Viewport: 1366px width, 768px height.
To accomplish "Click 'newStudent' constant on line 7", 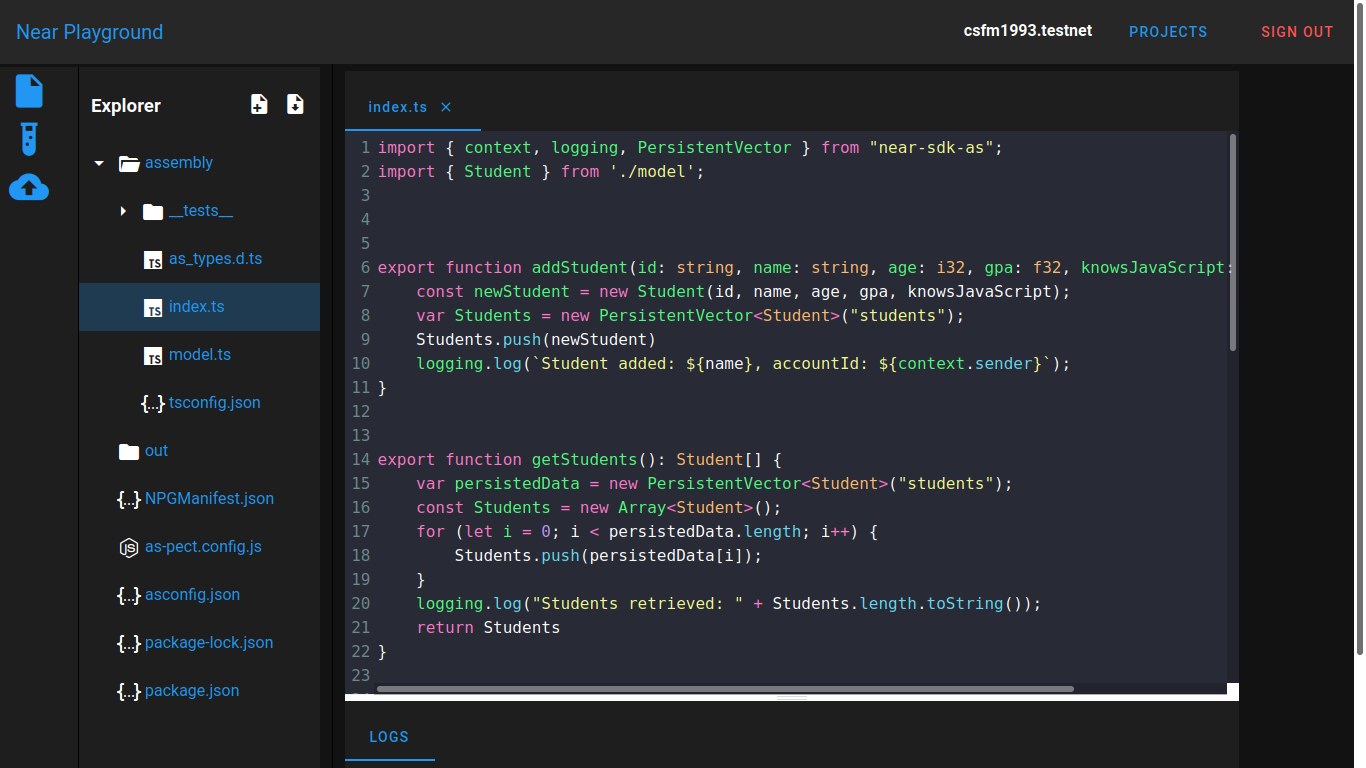I will pyautogui.click(x=522, y=291).
